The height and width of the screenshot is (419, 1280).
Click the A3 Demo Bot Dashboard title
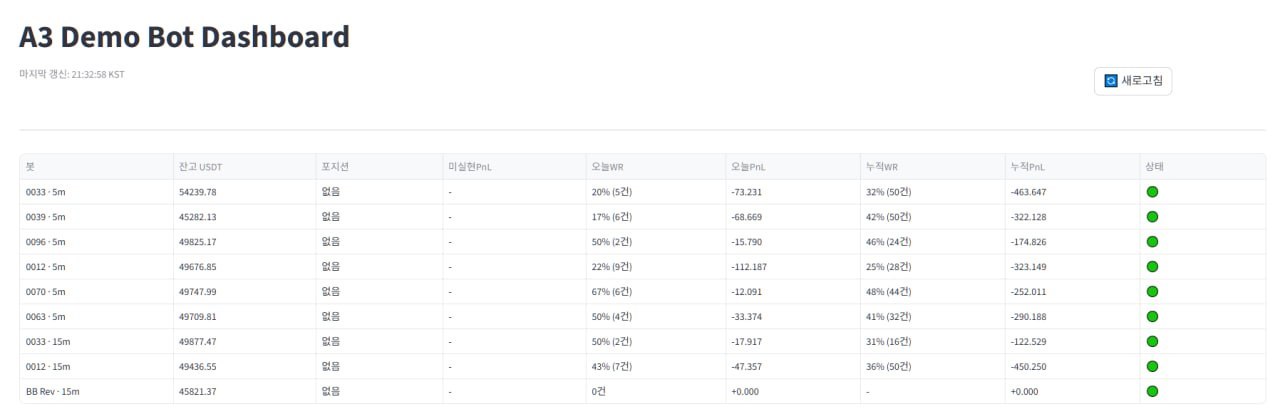[x=184, y=37]
